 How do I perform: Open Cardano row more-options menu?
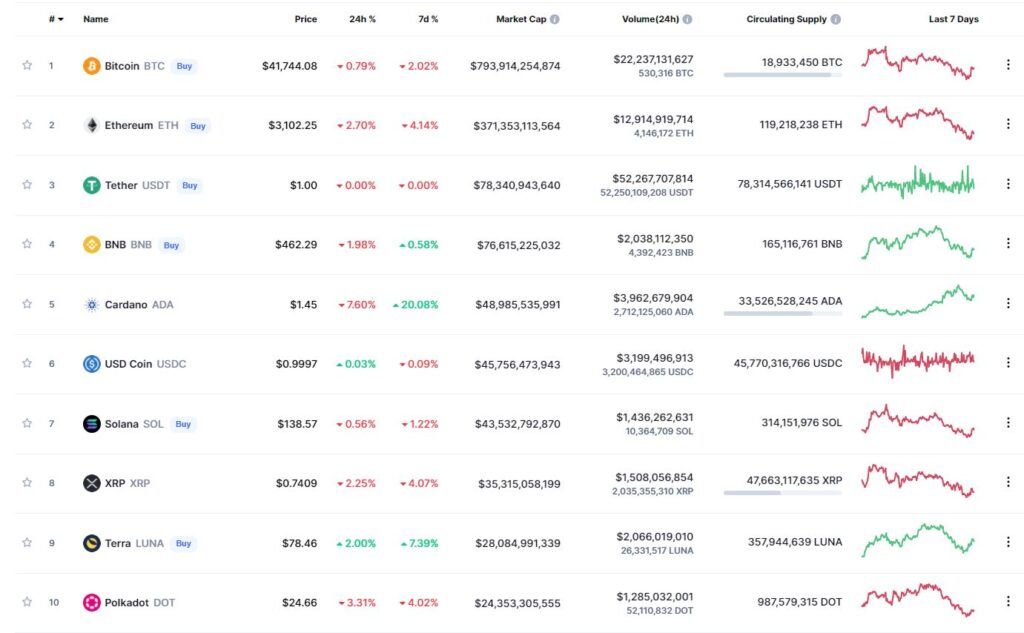(1008, 303)
